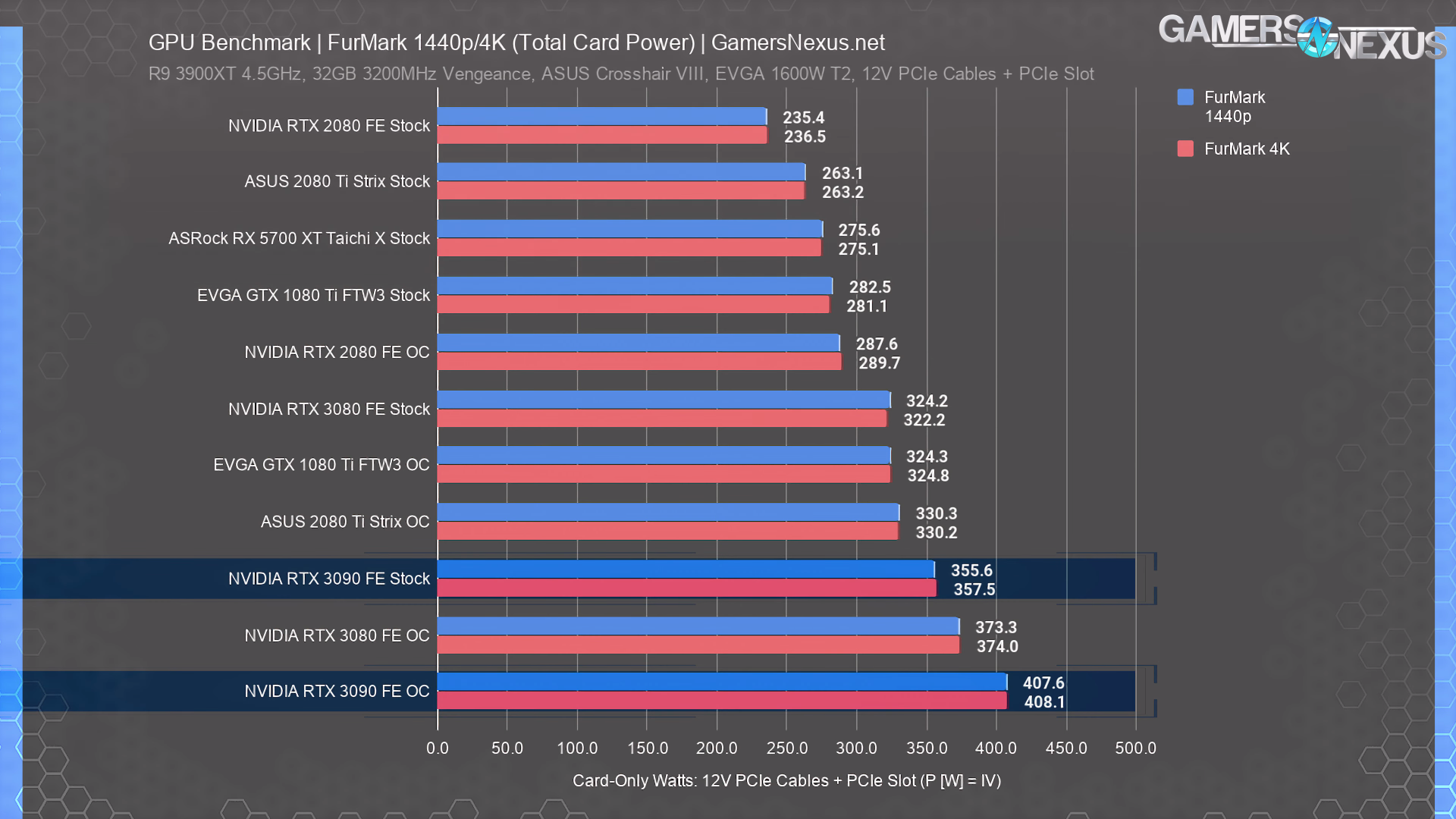Click the 408.1 value on the RTX 3090 OC bar

point(1044,702)
